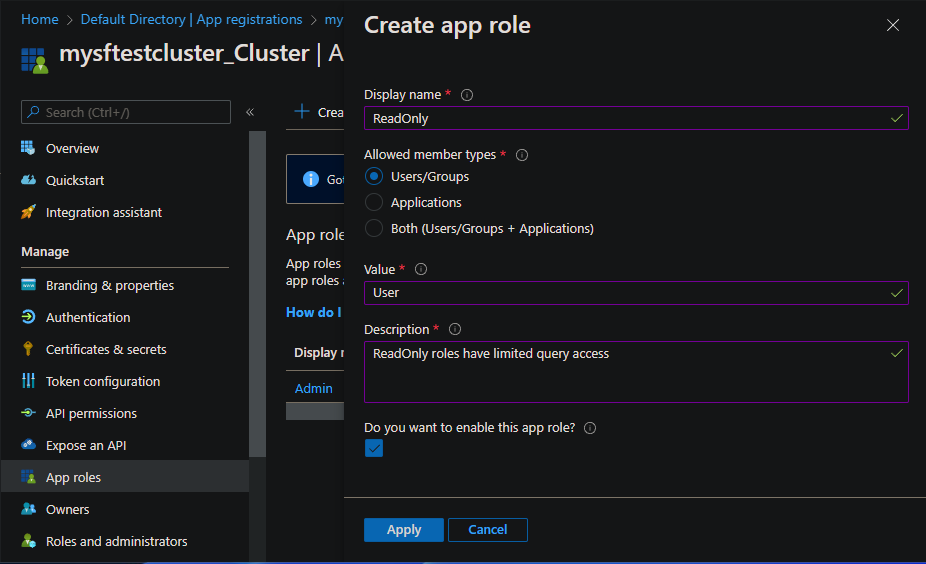
Task: Open Quickstart cloud icon
Action: point(28,180)
